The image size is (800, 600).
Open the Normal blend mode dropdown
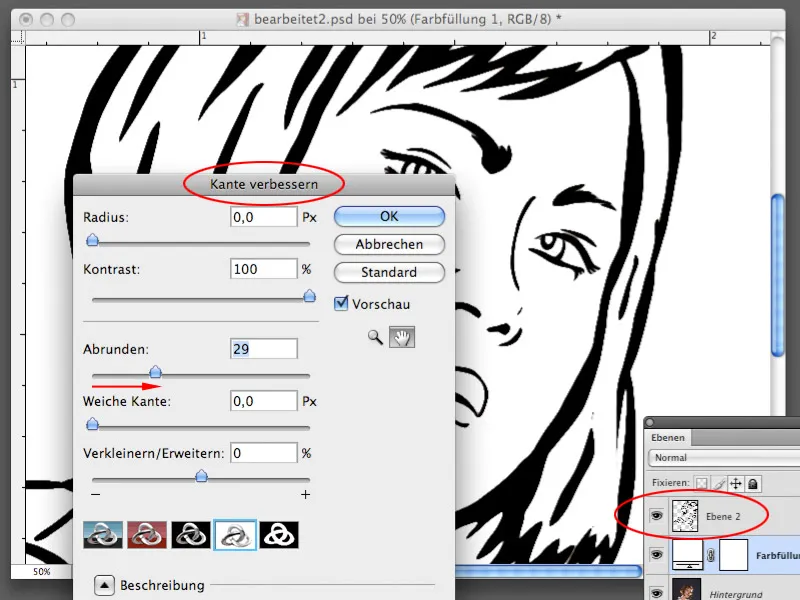(724, 458)
